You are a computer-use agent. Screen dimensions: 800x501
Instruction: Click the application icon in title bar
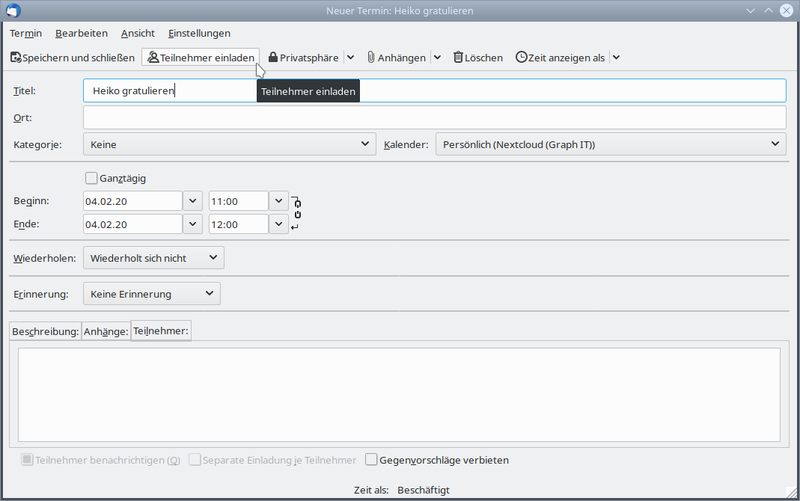tap(11, 10)
